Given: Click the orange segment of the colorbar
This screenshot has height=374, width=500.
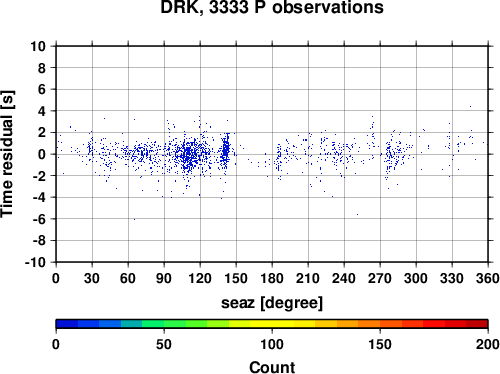Looking at the screenshot, I should point(369,324).
